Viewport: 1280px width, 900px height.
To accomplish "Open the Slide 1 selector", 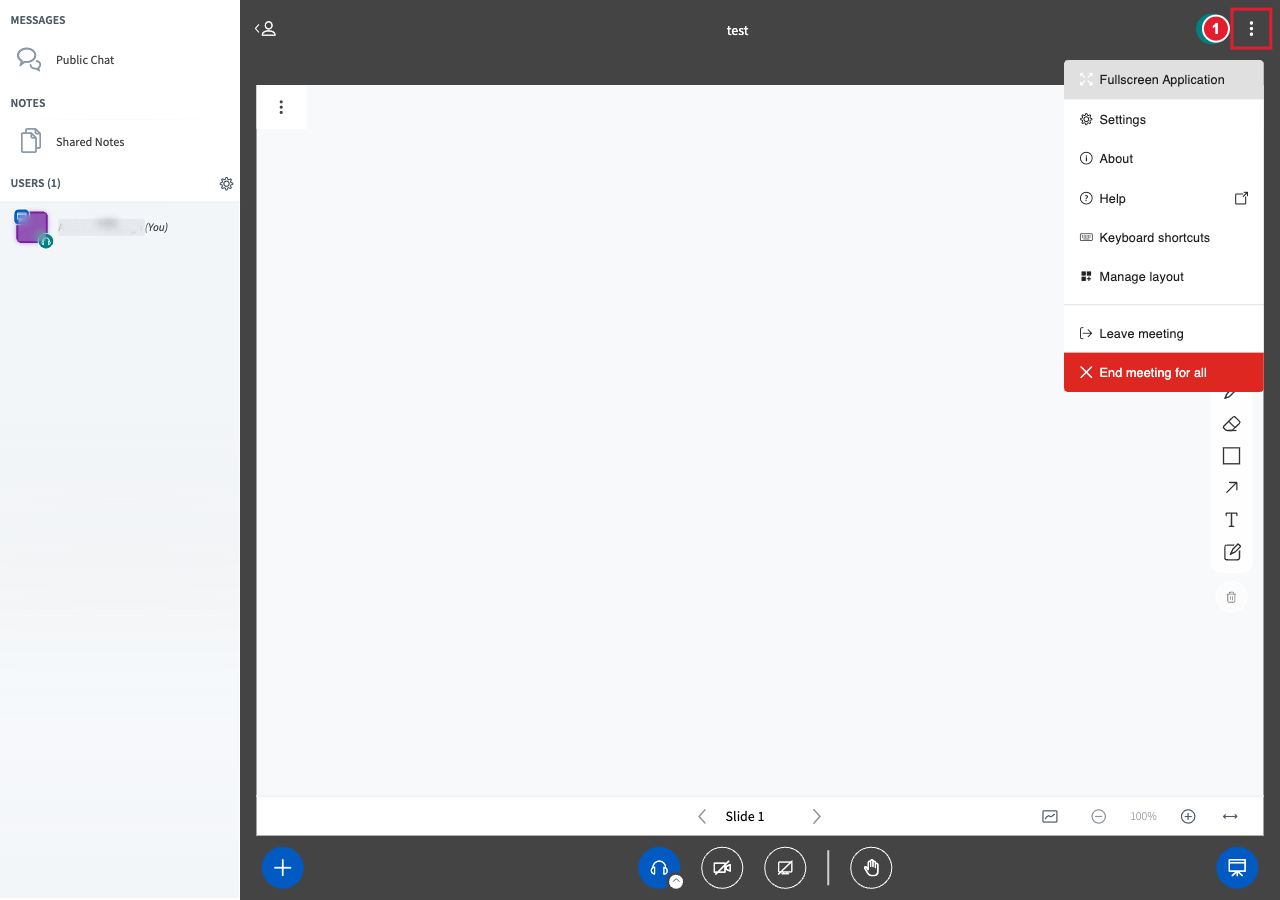I will (x=745, y=816).
